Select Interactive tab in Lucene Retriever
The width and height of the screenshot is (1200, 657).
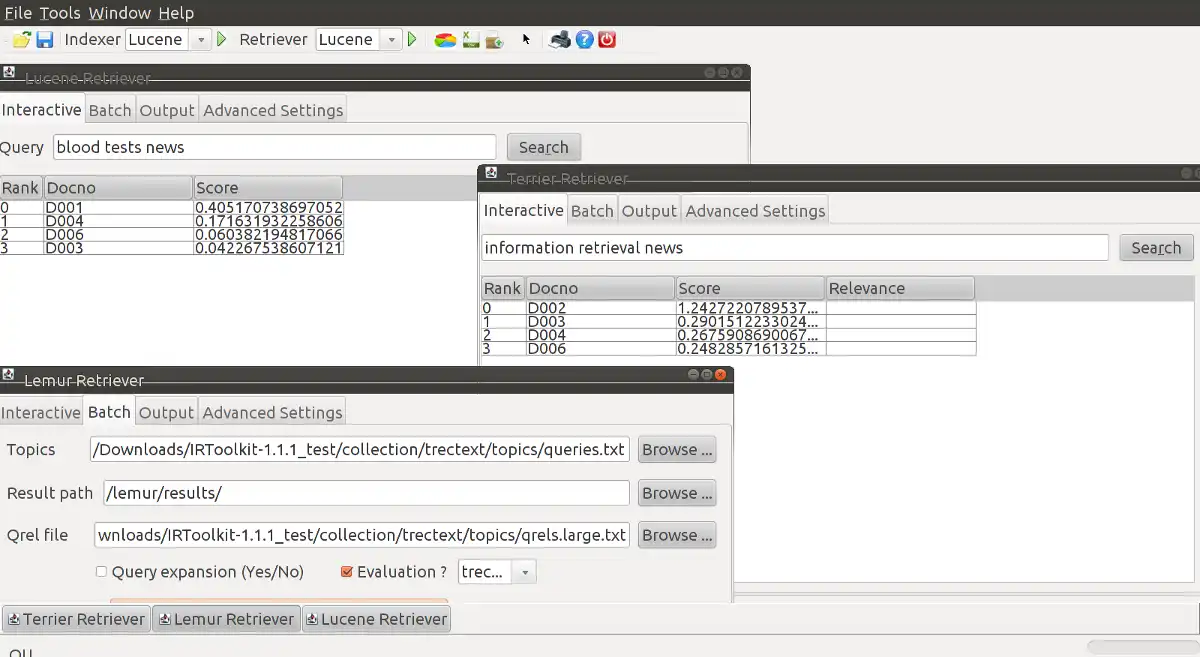(42, 110)
